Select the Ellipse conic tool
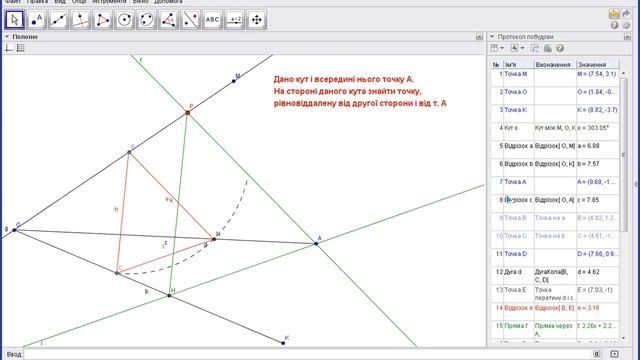The height and width of the screenshot is (360, 640). (147, 20)
